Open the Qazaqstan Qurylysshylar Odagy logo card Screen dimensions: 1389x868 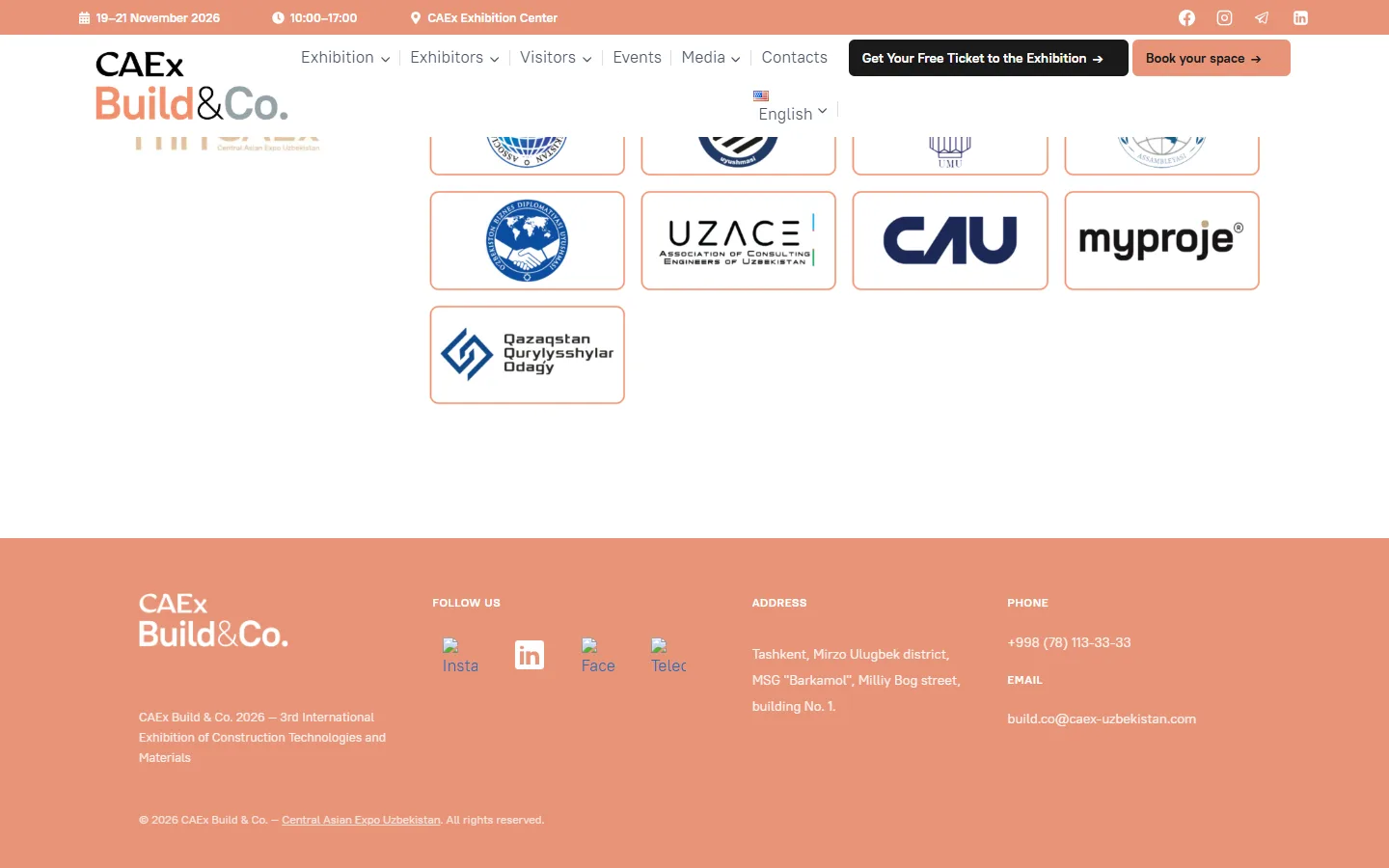click(527, 355)
